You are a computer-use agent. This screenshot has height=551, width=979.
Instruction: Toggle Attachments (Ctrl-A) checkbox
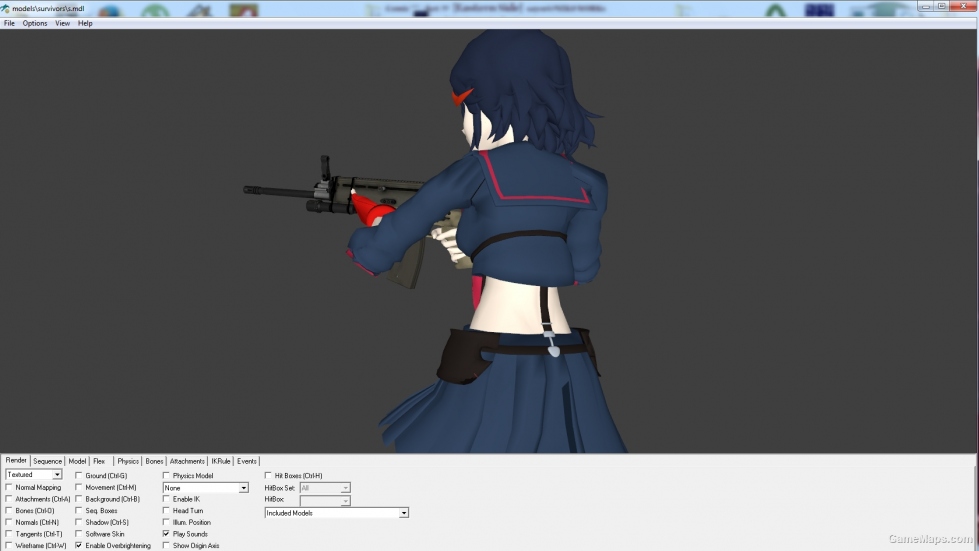coord(9,499)
